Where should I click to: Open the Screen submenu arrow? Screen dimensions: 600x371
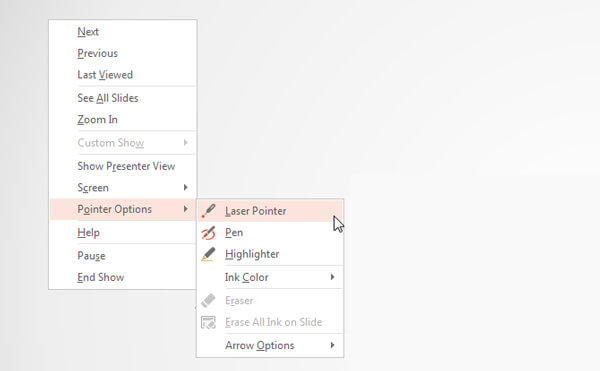tap(186, 187)
